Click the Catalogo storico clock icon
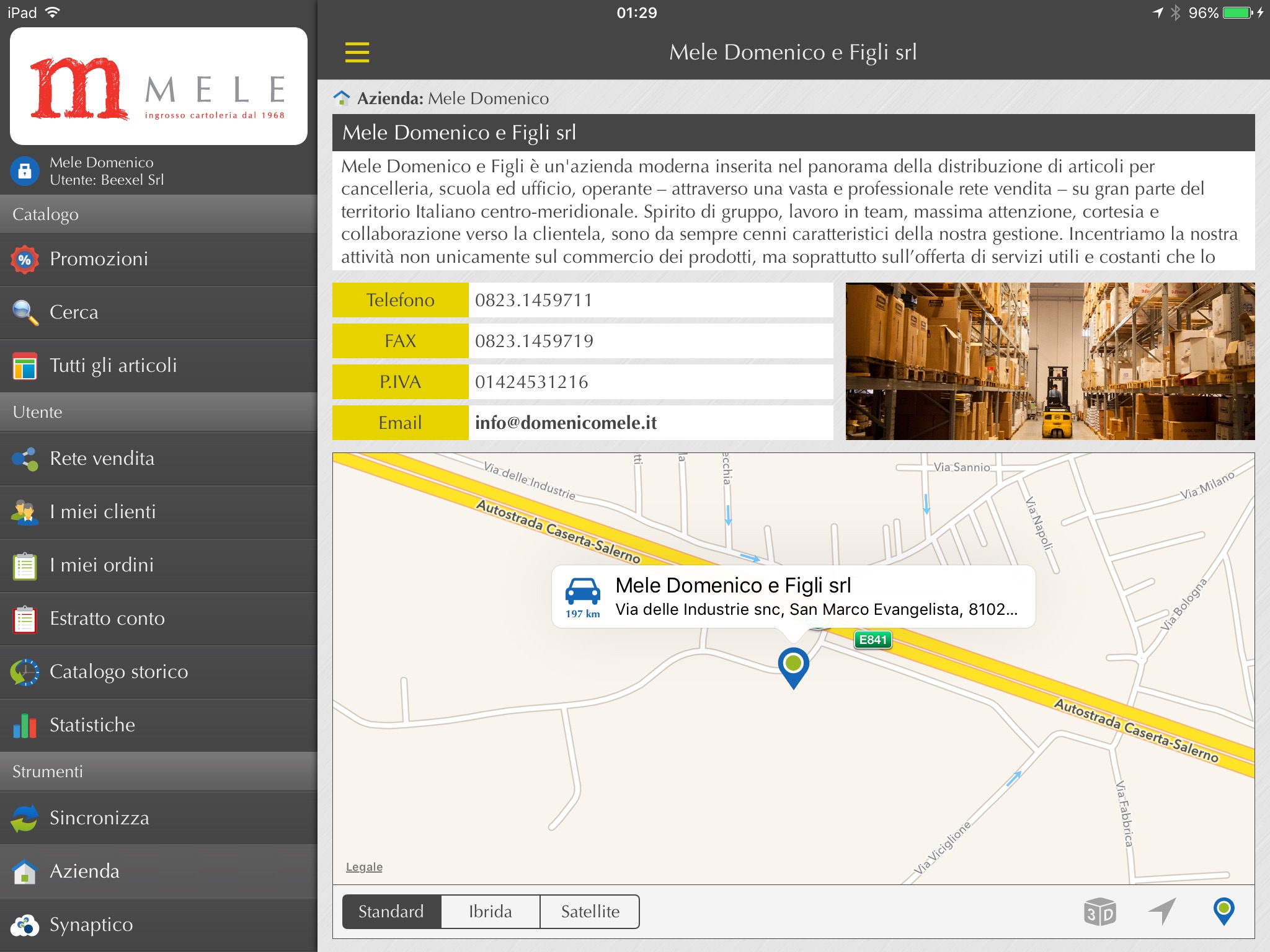 pyautogui.click(x=25, y=672)
